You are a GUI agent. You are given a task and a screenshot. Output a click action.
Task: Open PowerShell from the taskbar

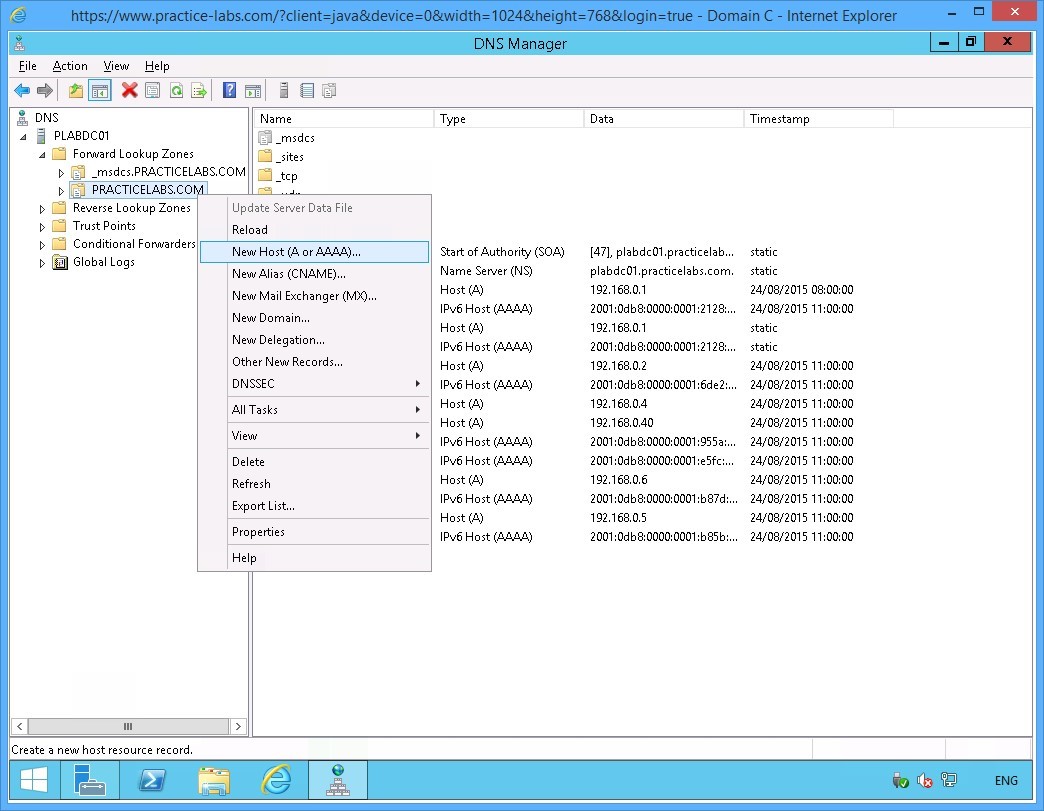152,780
